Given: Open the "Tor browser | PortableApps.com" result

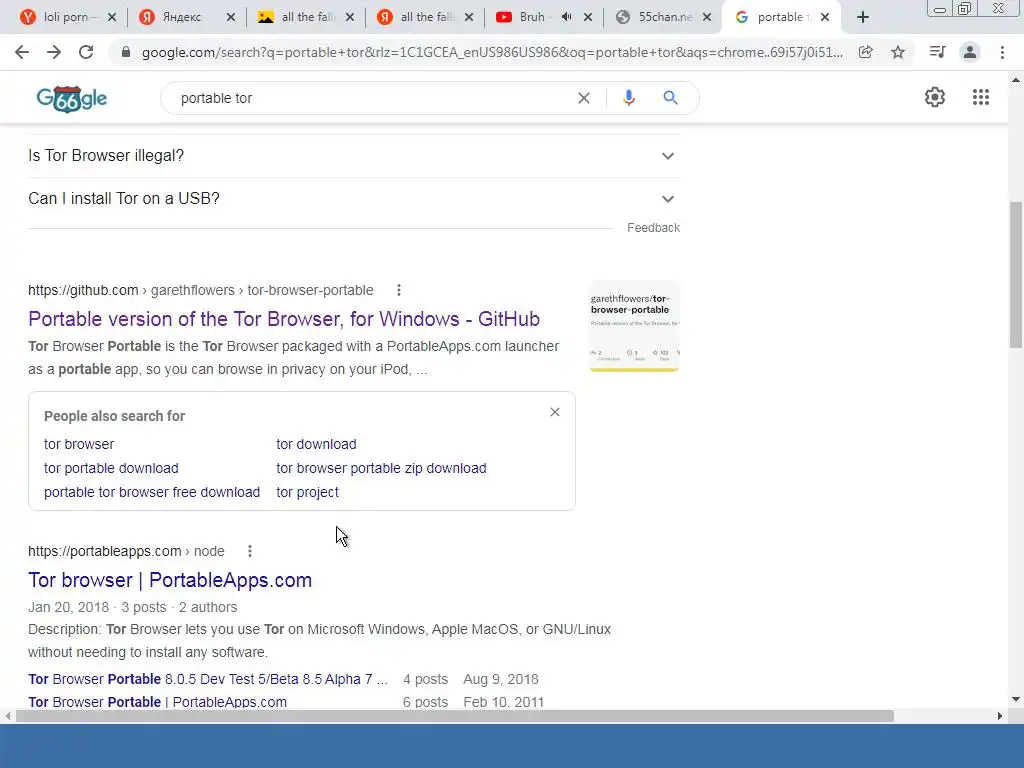Looking at the screenshot, I should pyautogui.click(x=170, y=580).
